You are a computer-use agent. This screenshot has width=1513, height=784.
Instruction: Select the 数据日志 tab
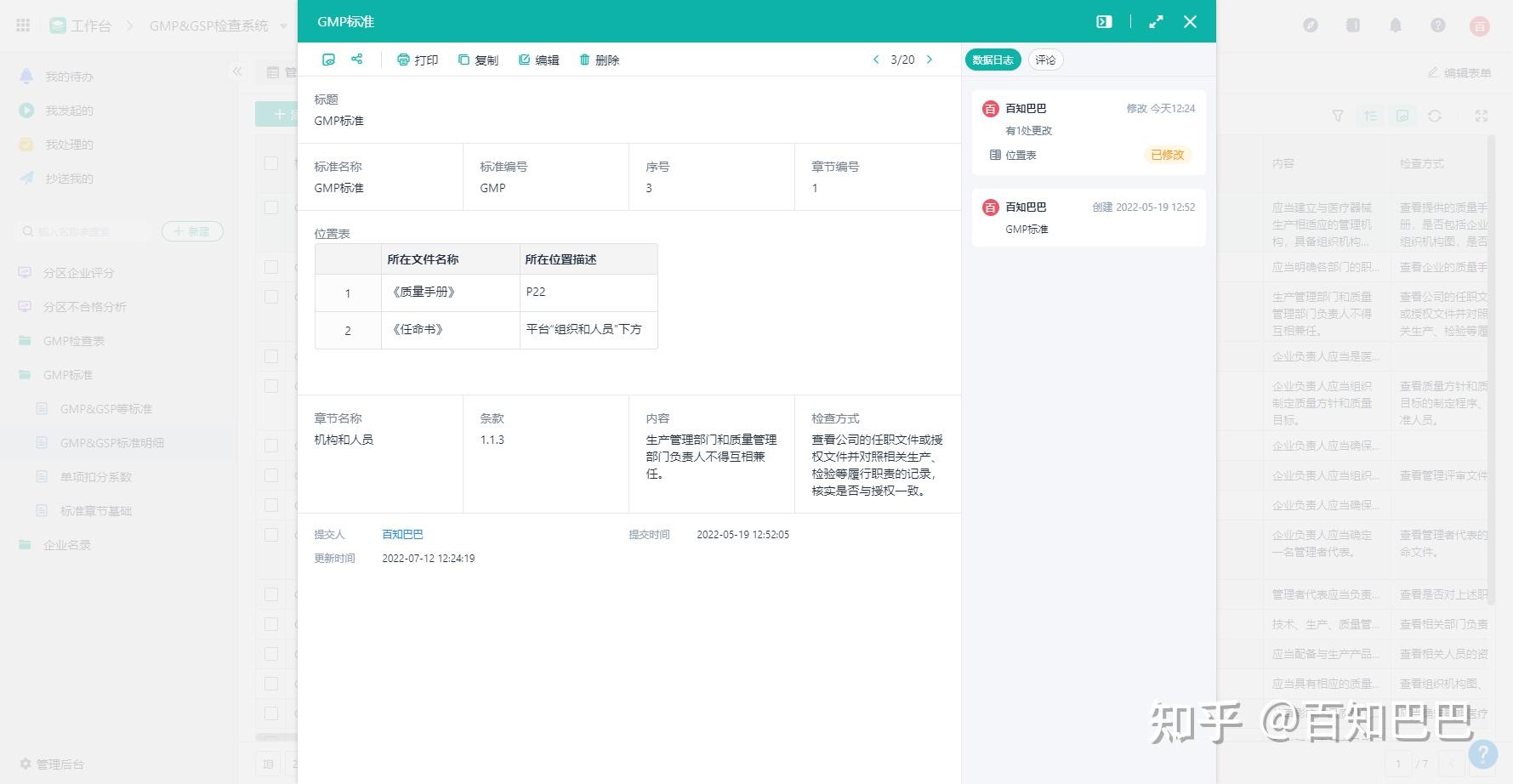click(x=993, y=60)
